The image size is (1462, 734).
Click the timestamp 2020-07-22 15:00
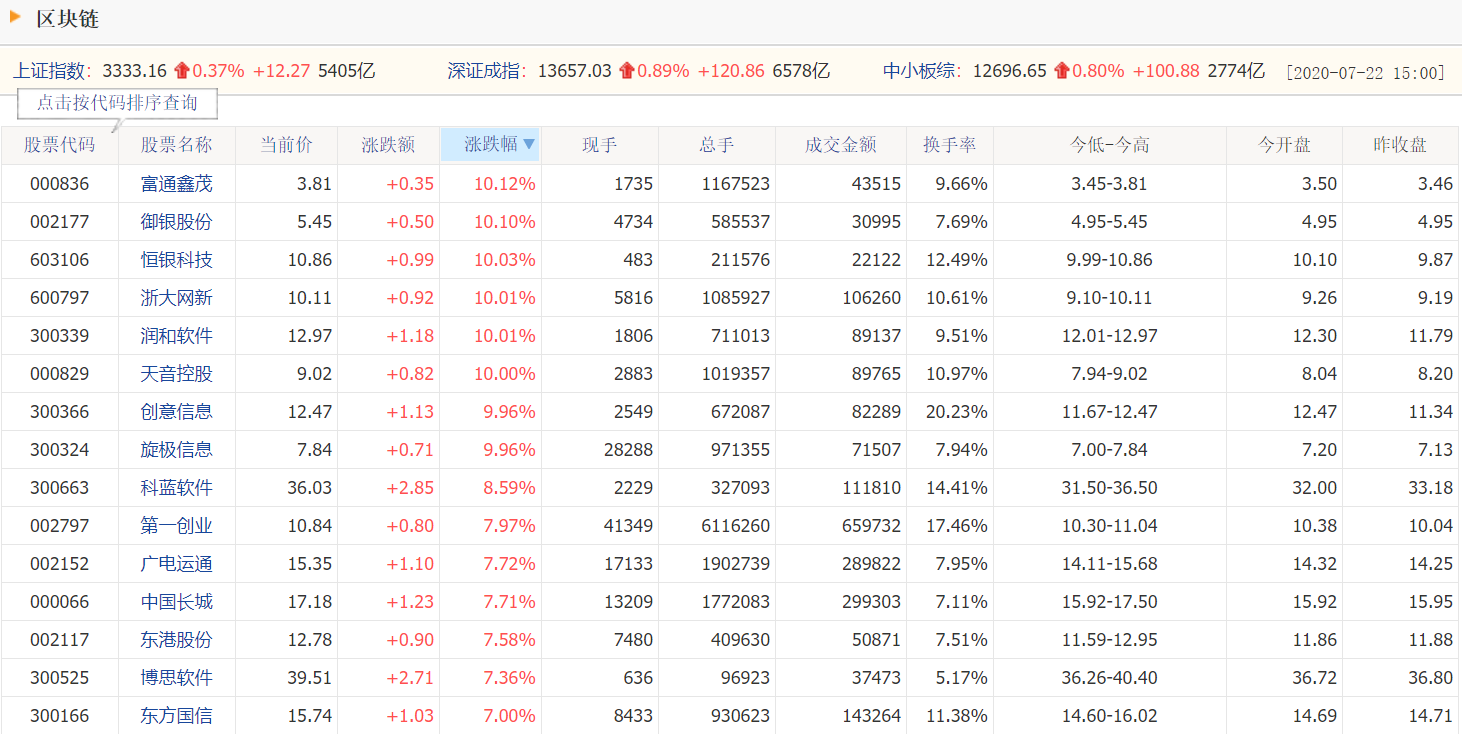pos(1366,72)
